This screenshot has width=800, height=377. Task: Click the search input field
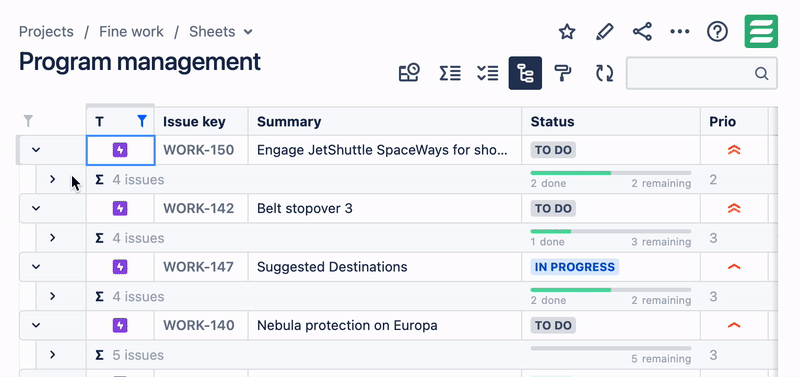pos(702,73)
